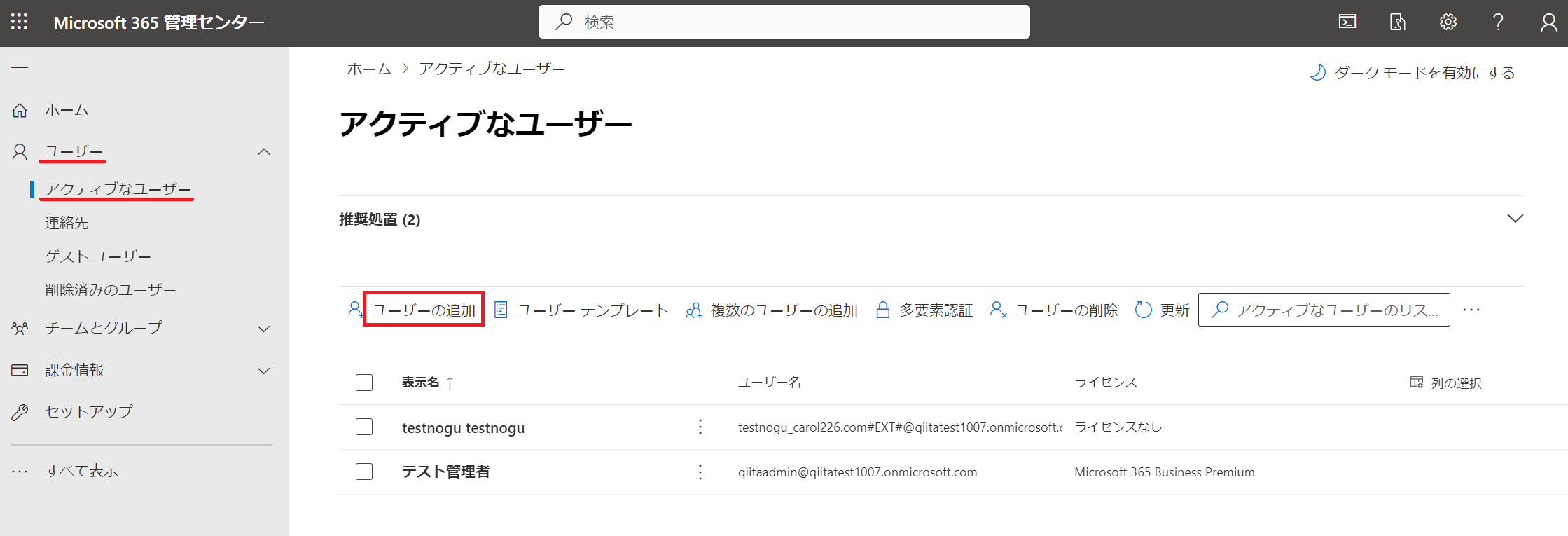Click ユーザー名 column header

769,383
